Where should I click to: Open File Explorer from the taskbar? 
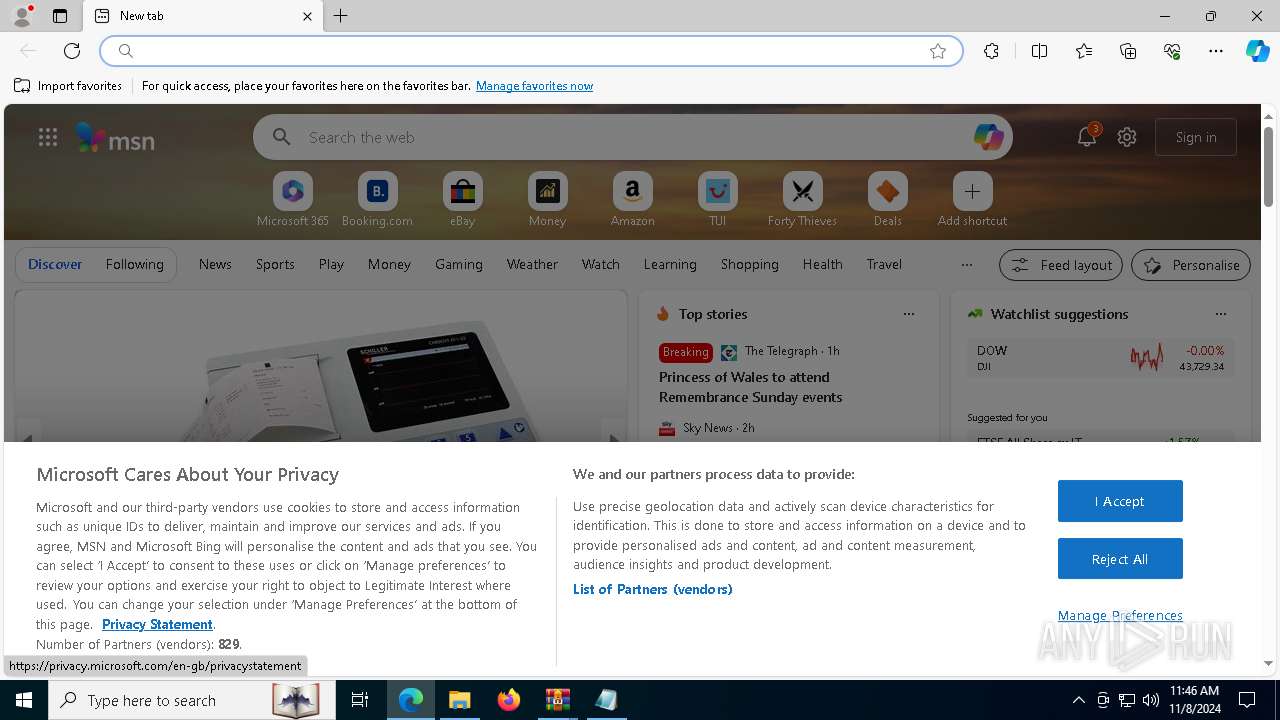pyautogui.click(x=459, y=700)
